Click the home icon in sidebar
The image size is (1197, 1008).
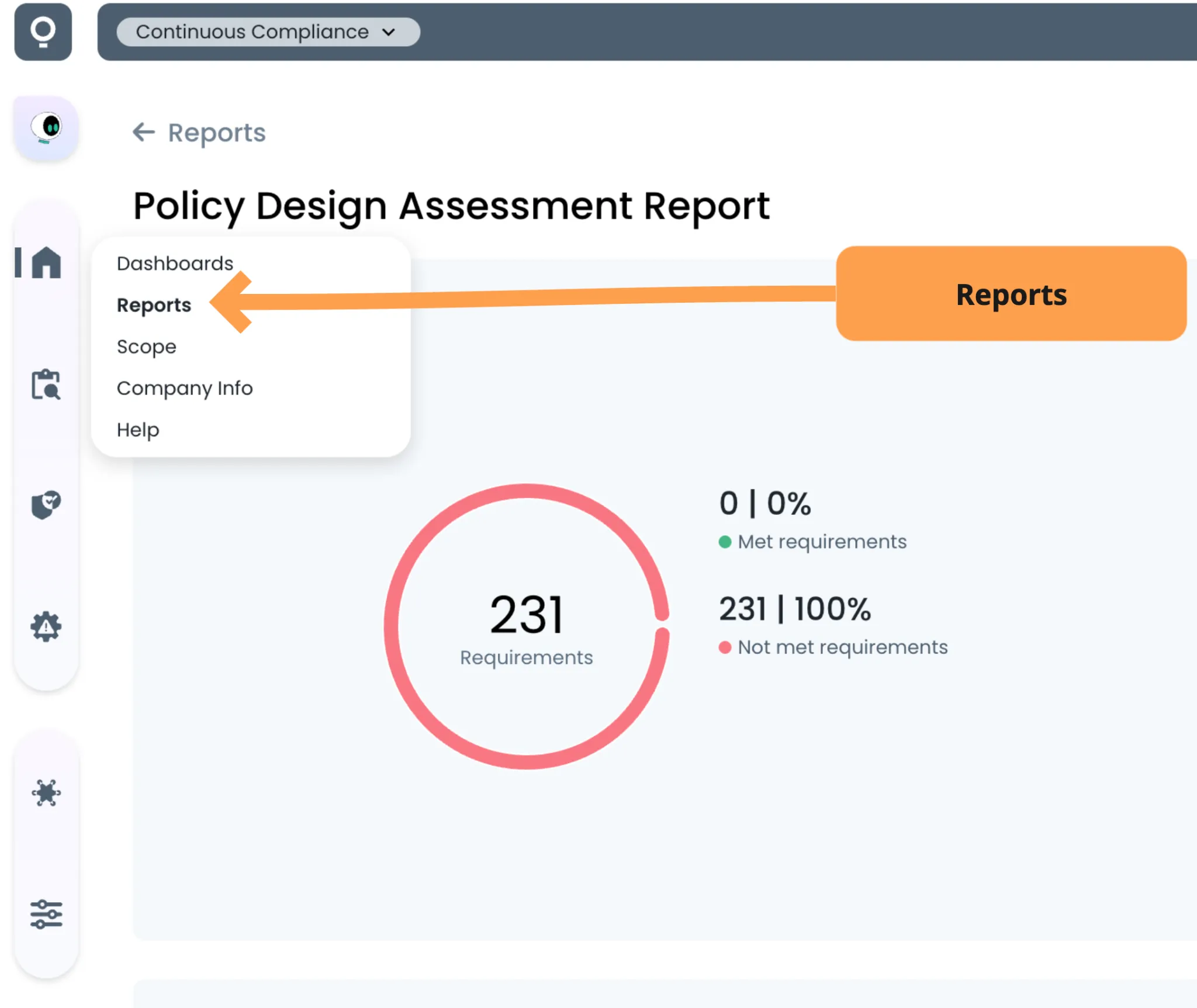tap(46, 262)
